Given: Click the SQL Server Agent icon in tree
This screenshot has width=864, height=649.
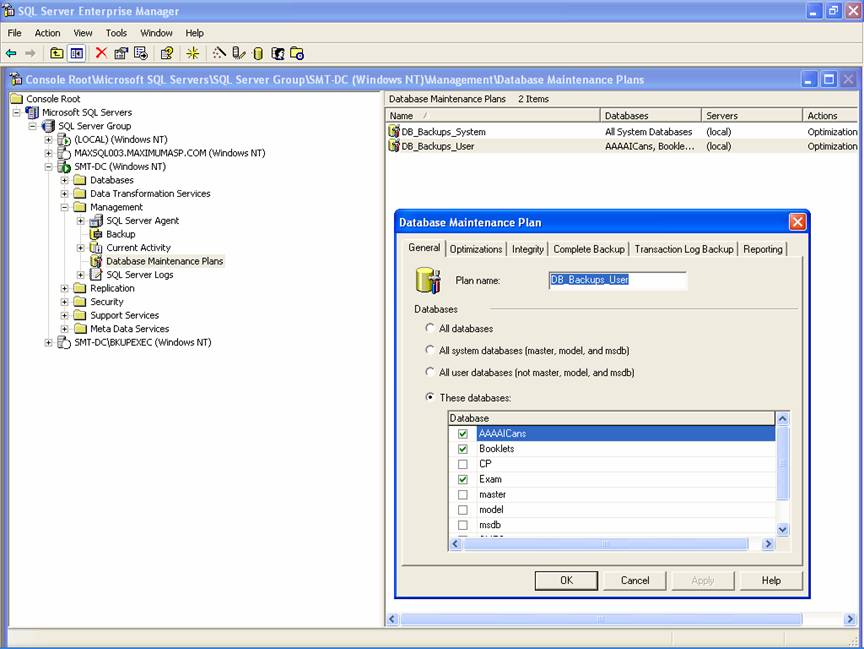Looking at the screenshot, I should coord(96,221).
